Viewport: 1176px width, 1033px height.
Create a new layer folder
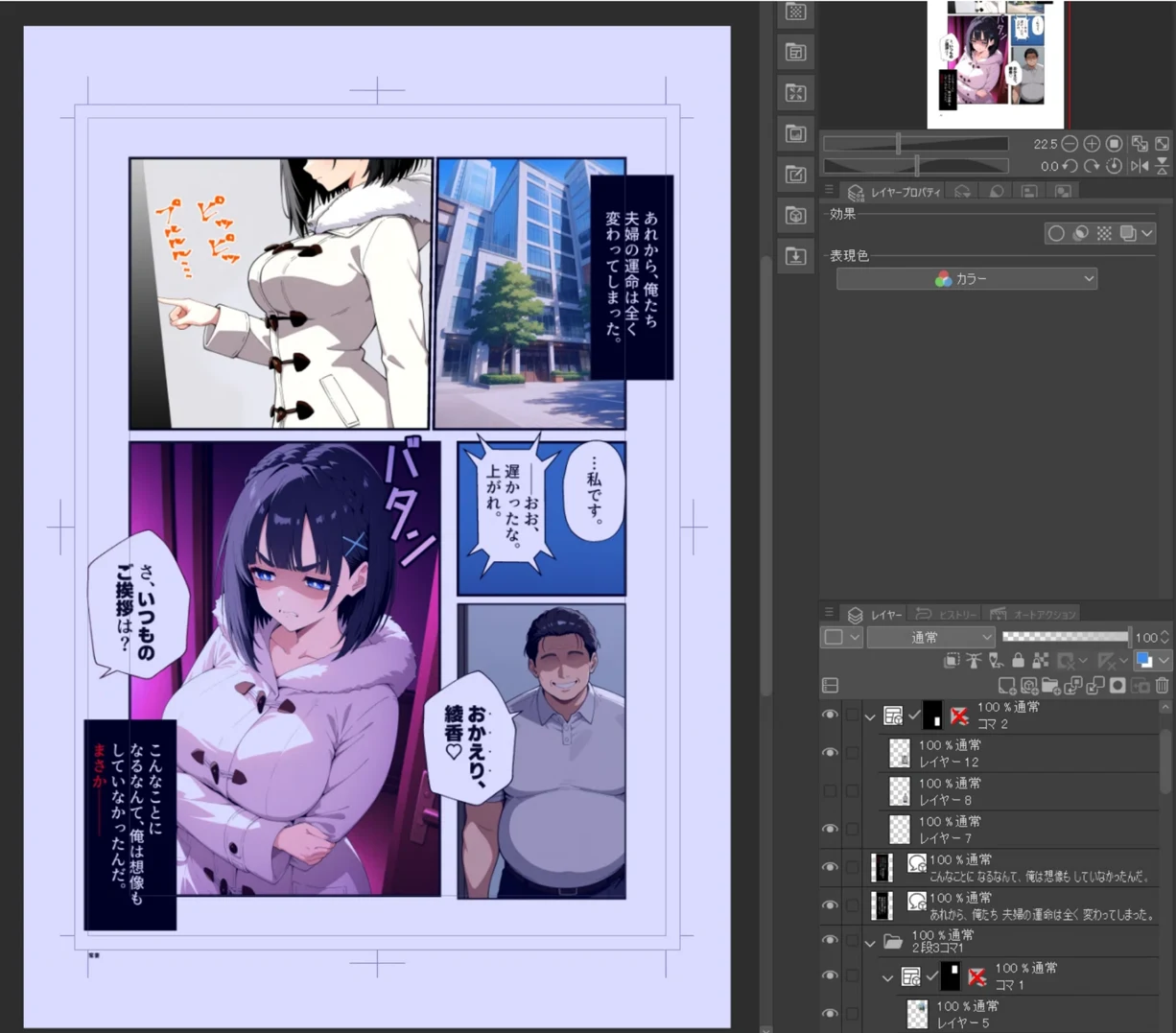pos(1051,686)
